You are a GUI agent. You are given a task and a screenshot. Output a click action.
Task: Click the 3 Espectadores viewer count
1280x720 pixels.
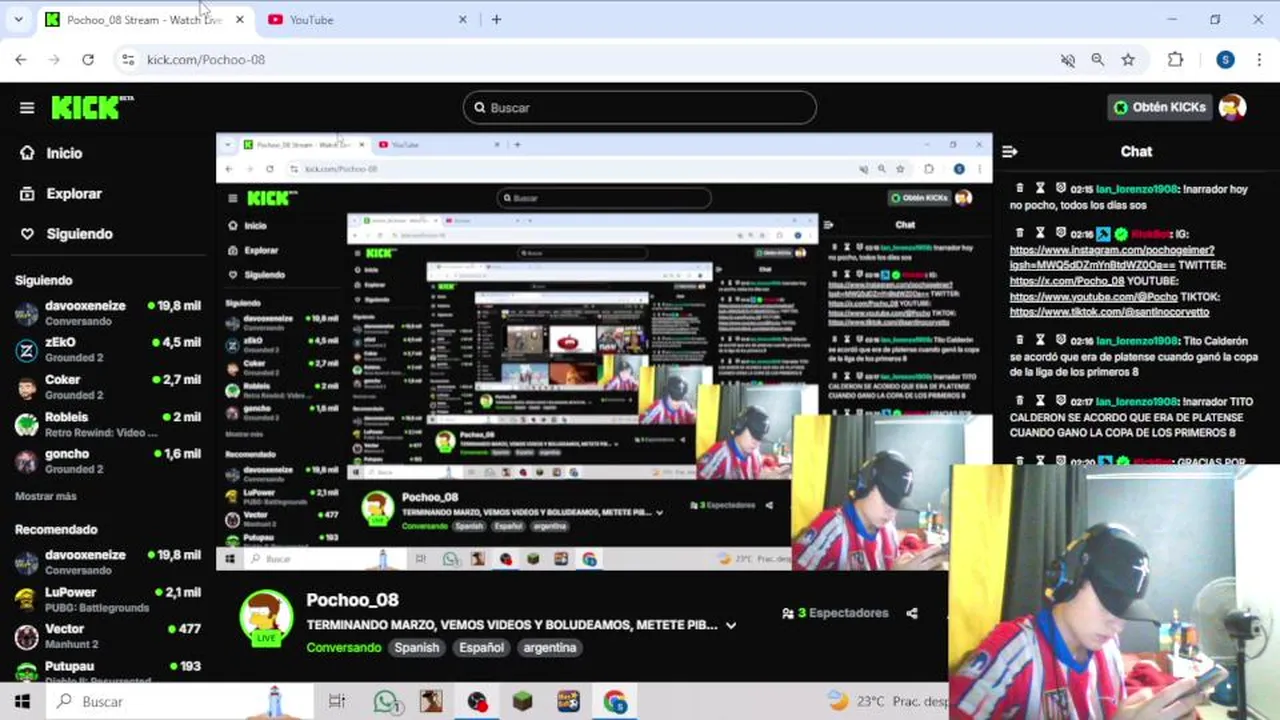[835, 613]
